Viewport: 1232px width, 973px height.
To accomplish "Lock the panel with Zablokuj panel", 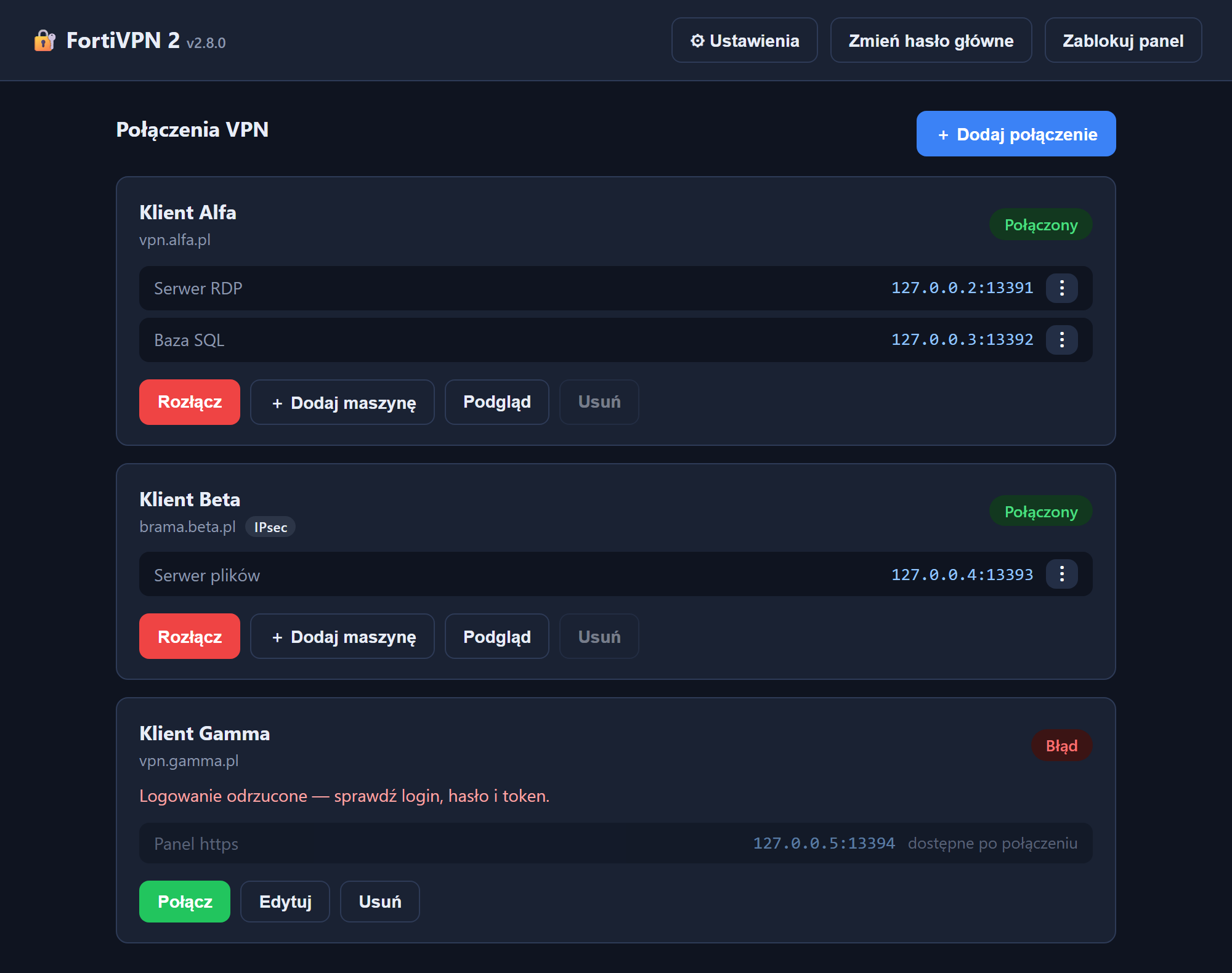I will click(x=1123, y=41).
